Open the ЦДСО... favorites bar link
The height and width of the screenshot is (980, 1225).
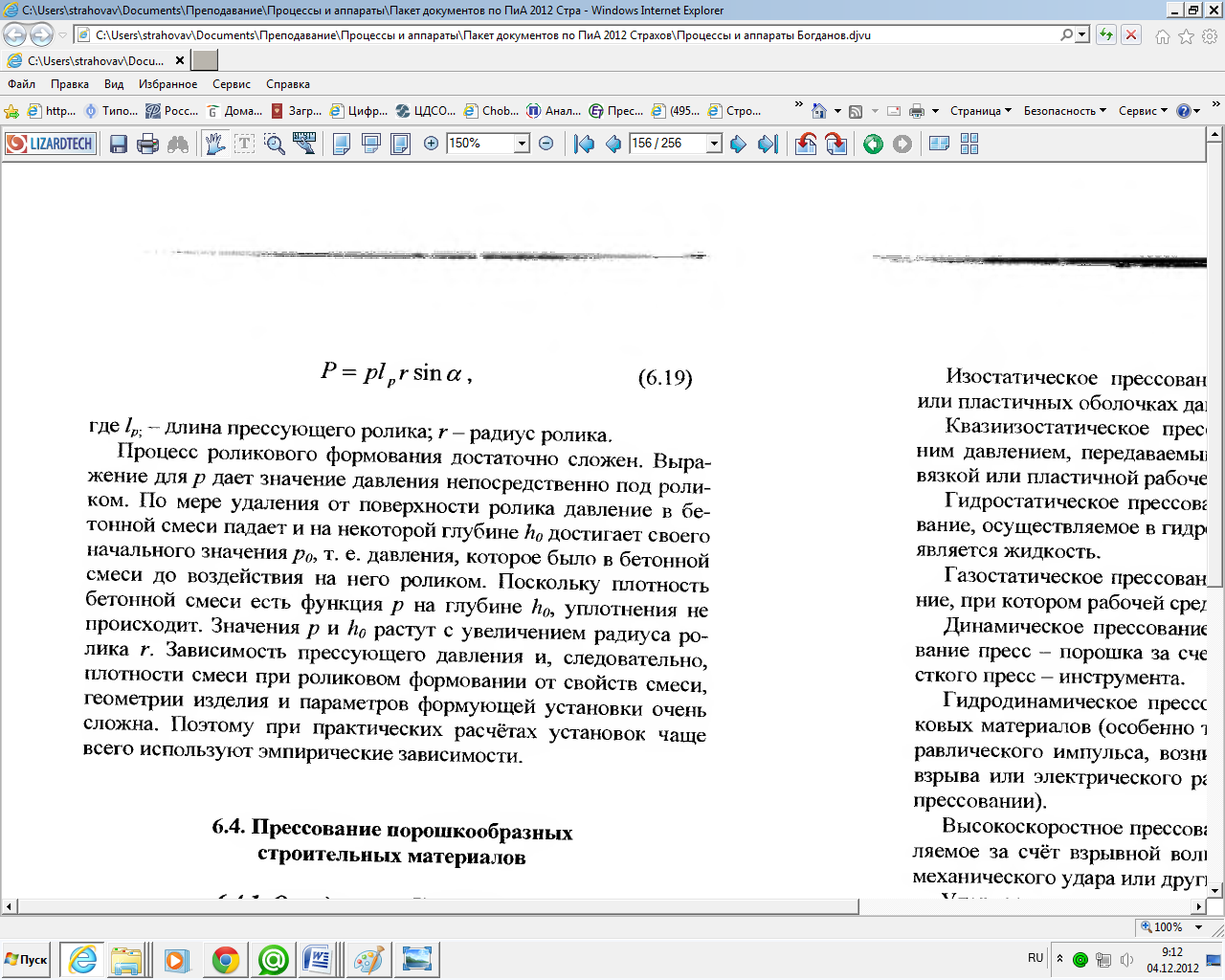tap(426, 111)
